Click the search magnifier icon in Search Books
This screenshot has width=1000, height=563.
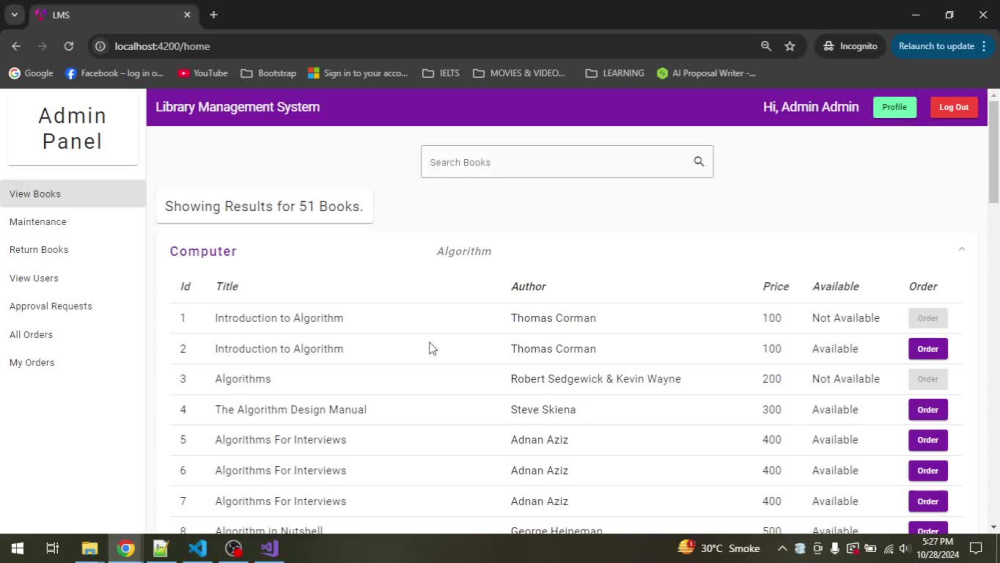click(x=699, y=161)
